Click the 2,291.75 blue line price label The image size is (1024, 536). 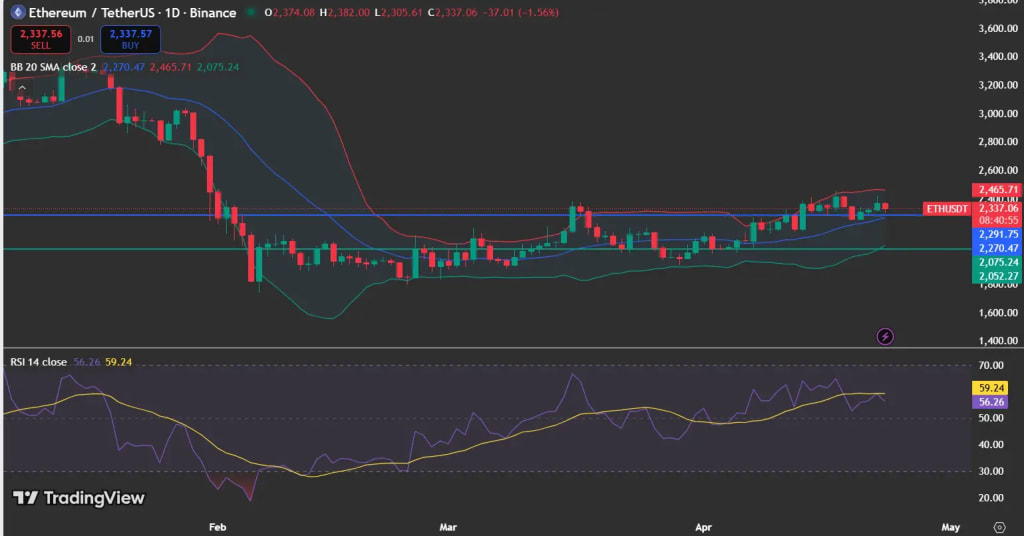pyautogui.click(x=997, y=234)
